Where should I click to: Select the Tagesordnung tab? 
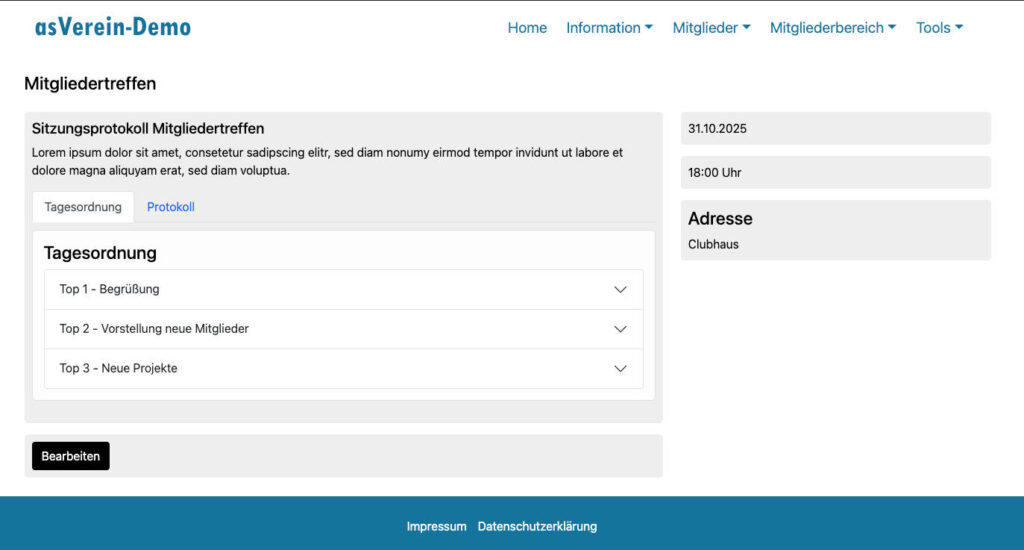[83, 207]
